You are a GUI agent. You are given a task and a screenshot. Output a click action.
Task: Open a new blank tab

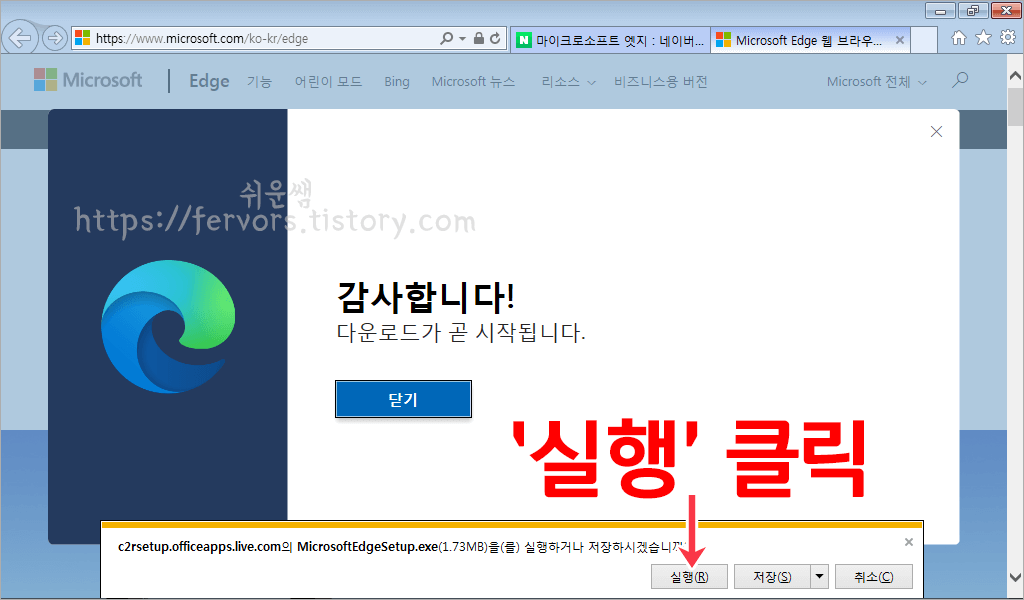pos(923,40)
